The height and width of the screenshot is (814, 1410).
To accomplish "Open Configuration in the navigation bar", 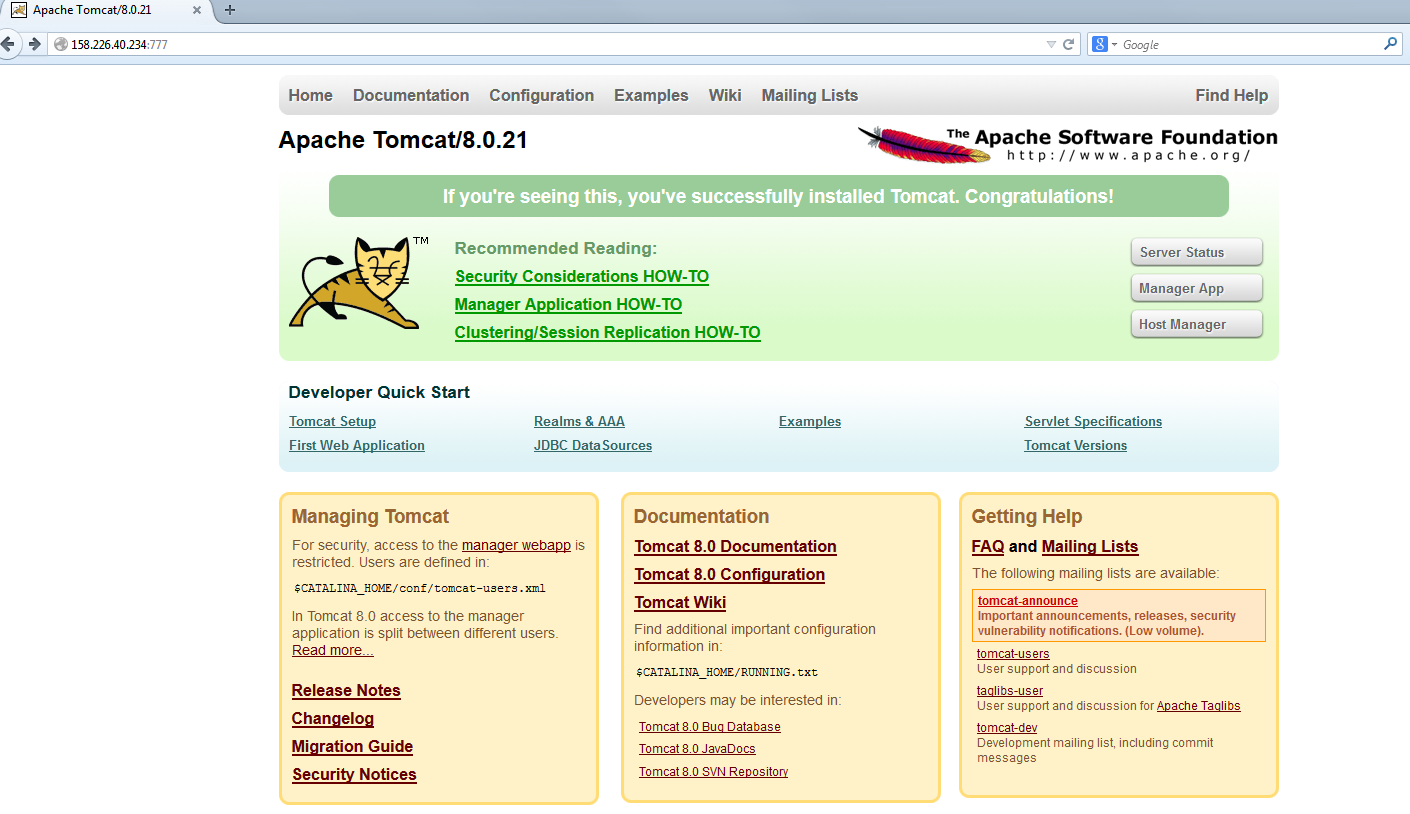I will (541, 96).
